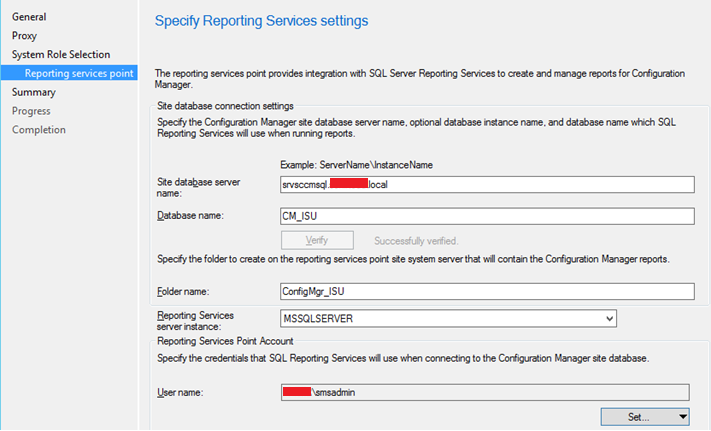
Task: Select Reporting services point step
Action: [69, 73]
